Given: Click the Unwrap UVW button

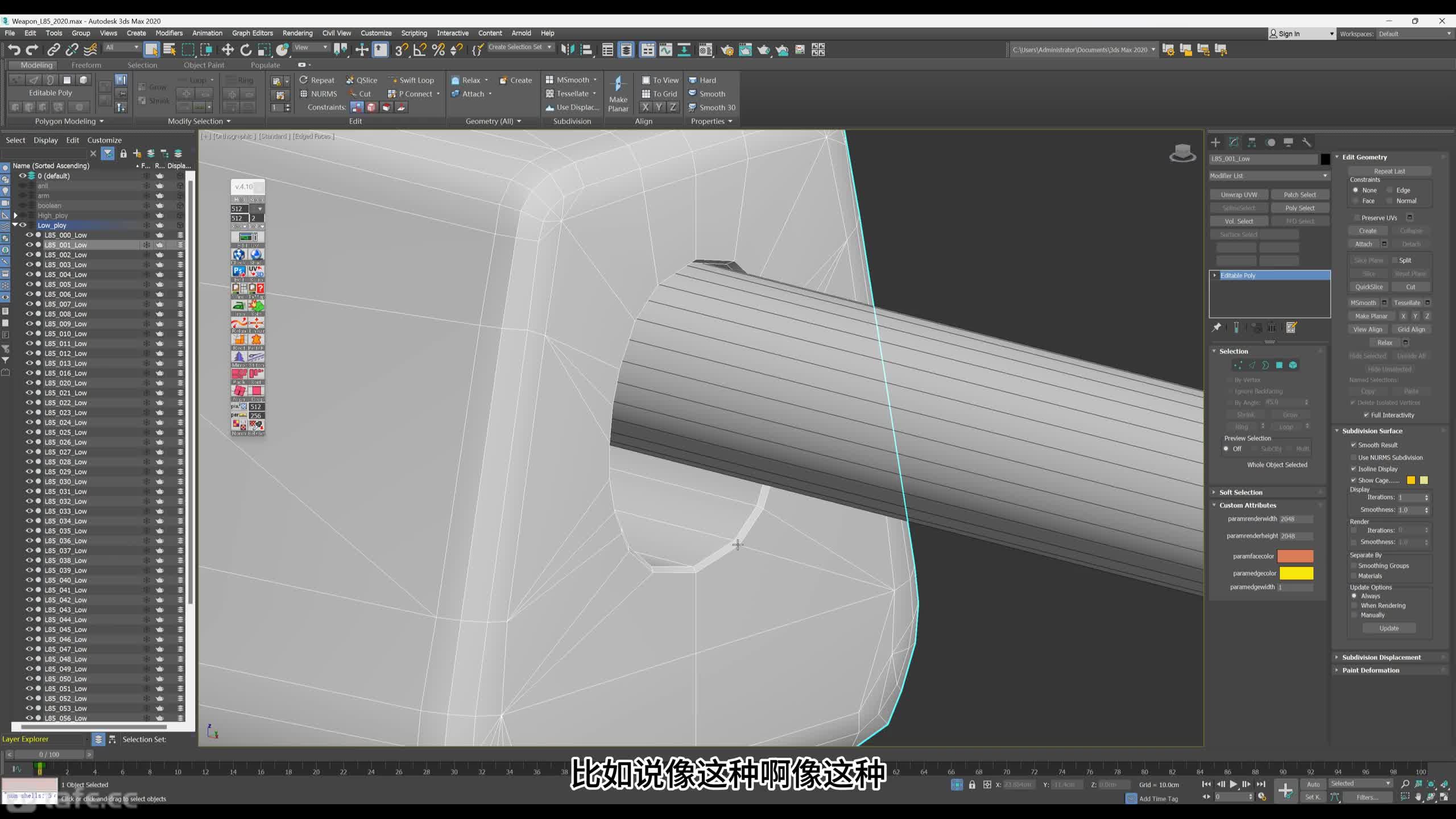Looking at the screenshot, I should (1239, 195).
